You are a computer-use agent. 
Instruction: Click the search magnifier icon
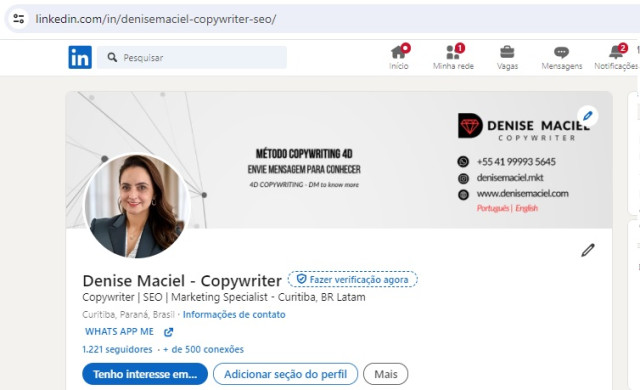[112, 57]
